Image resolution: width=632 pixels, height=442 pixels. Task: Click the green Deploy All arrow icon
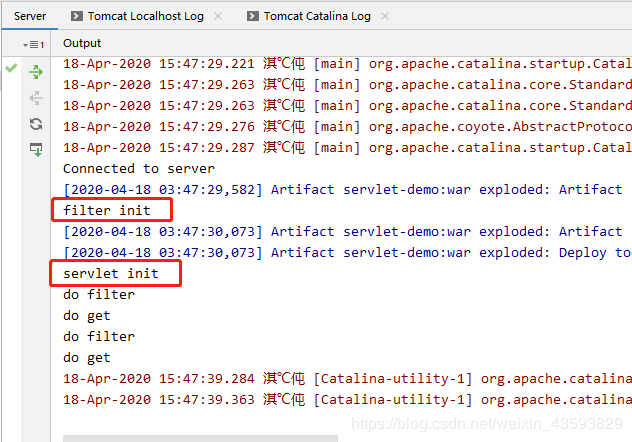[36, 72]
